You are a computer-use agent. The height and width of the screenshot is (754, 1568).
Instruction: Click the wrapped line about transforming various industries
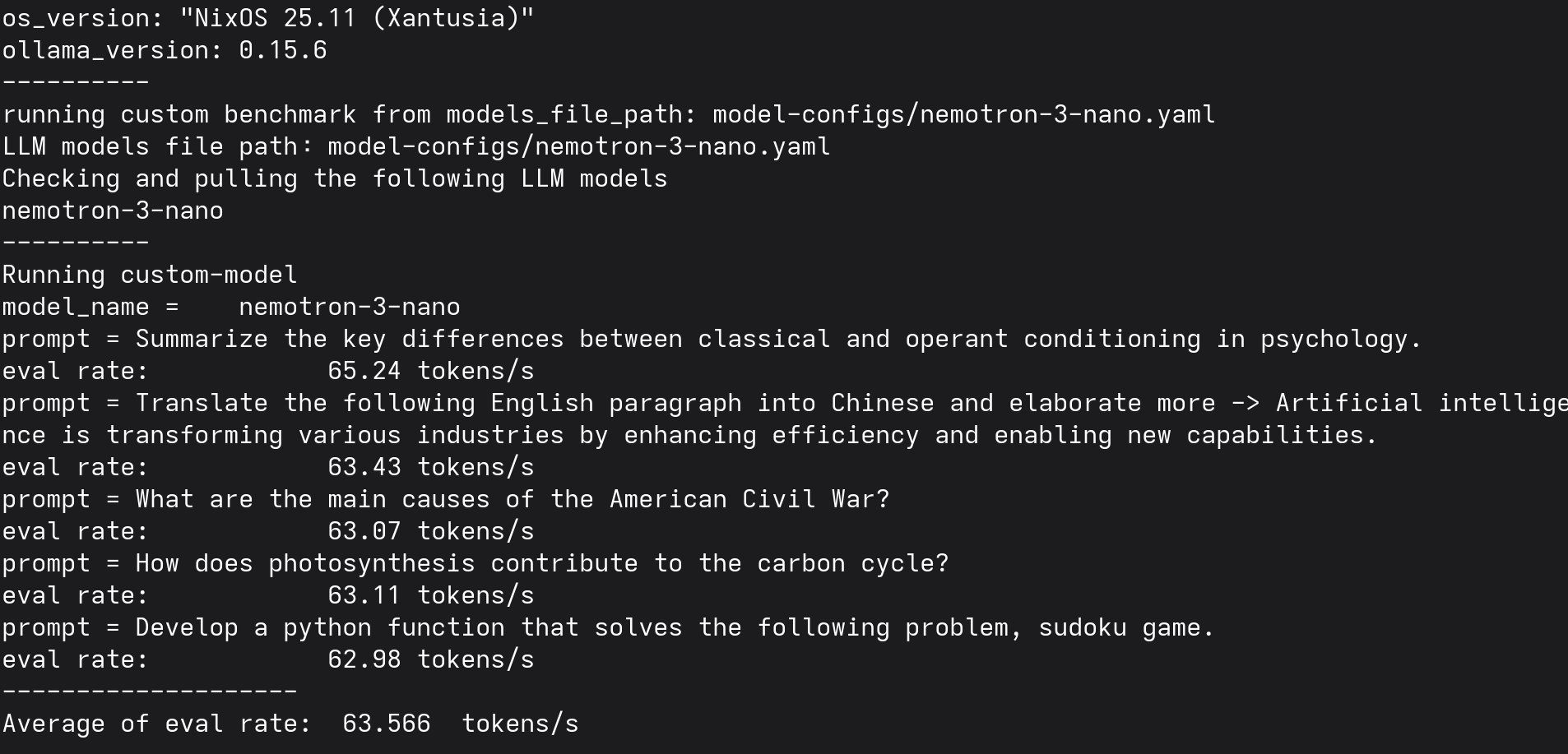(689, 435)
